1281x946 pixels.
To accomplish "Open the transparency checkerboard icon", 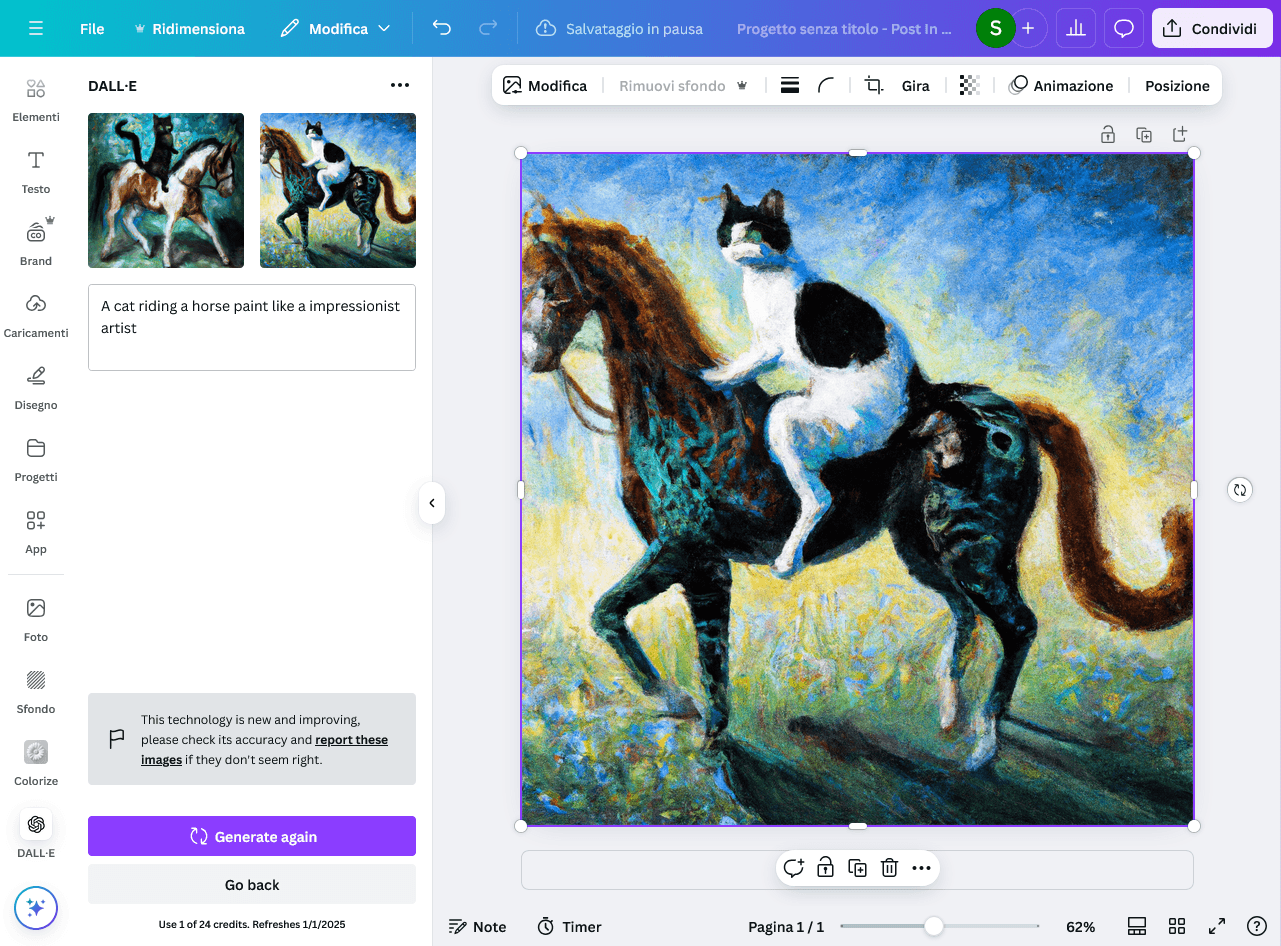I will click(969, 86).
